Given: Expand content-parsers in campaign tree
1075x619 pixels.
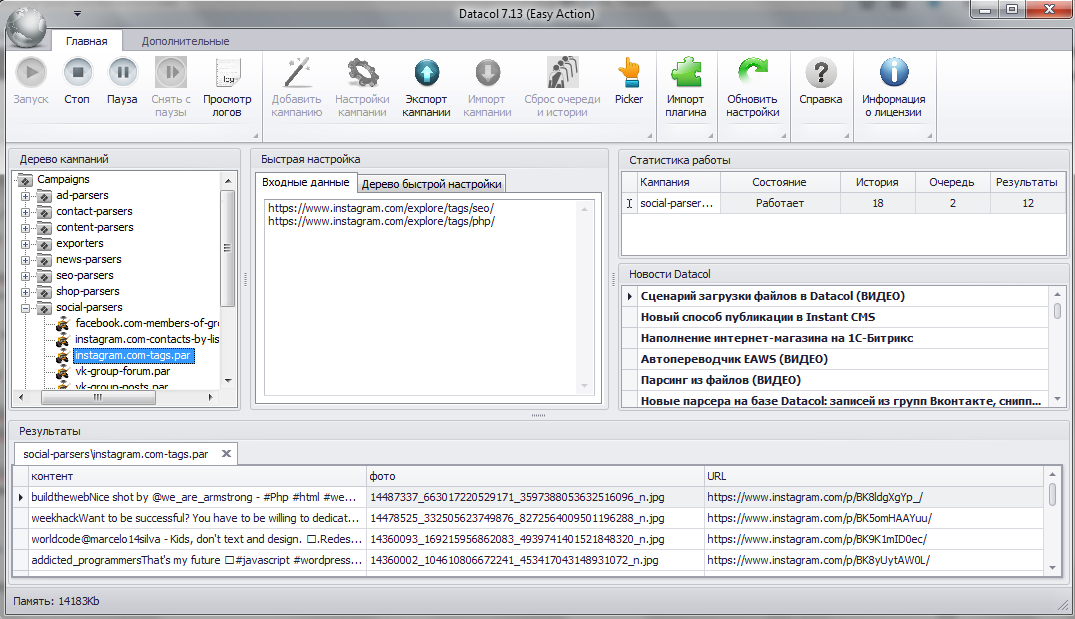Looking at the screenshot, I should (x=25, y=228).
